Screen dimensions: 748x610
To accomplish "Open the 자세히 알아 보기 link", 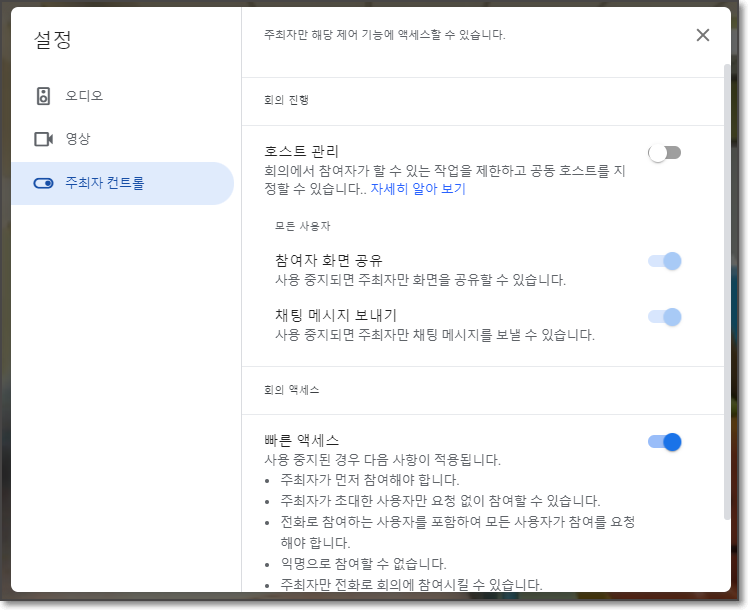I will tap(418, 189).
